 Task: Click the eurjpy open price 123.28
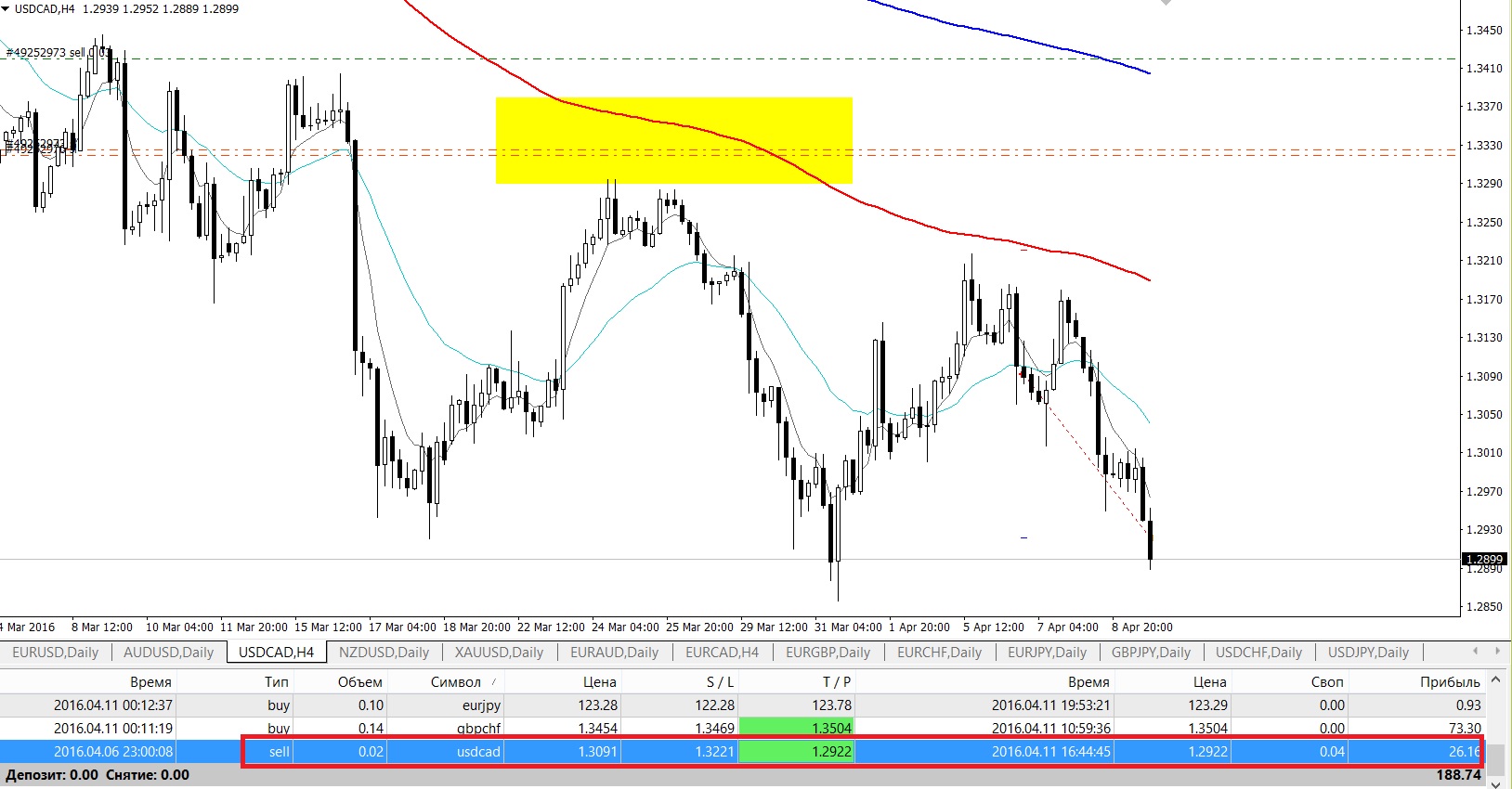tap(597, 705)
